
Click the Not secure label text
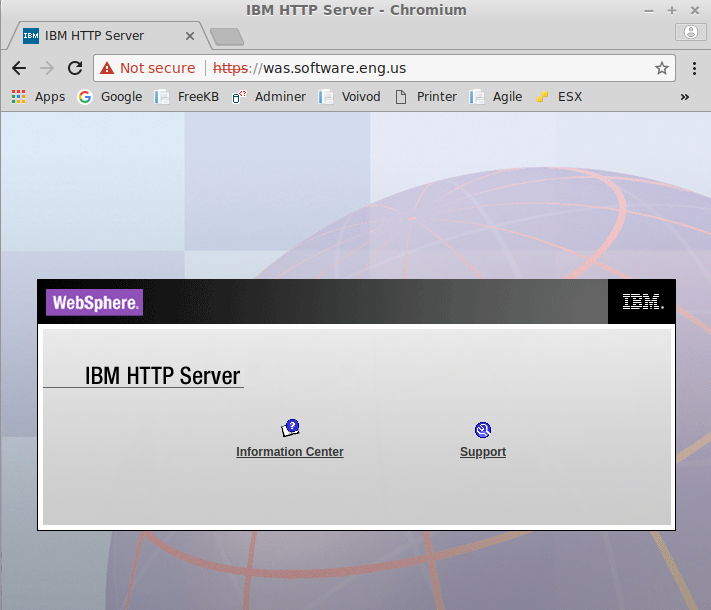[157, 68]
